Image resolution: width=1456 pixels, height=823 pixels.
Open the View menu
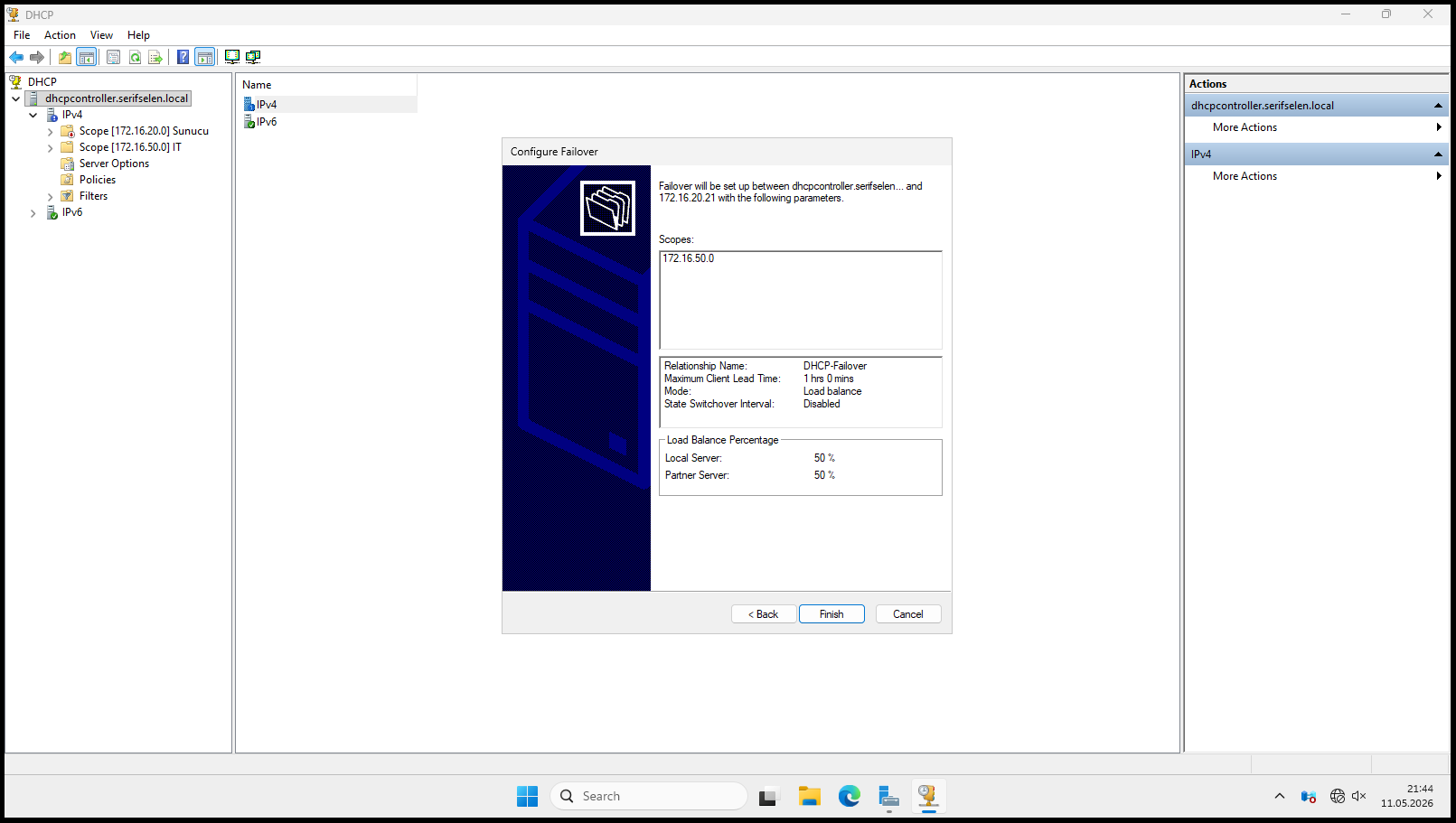click(101, 35)
